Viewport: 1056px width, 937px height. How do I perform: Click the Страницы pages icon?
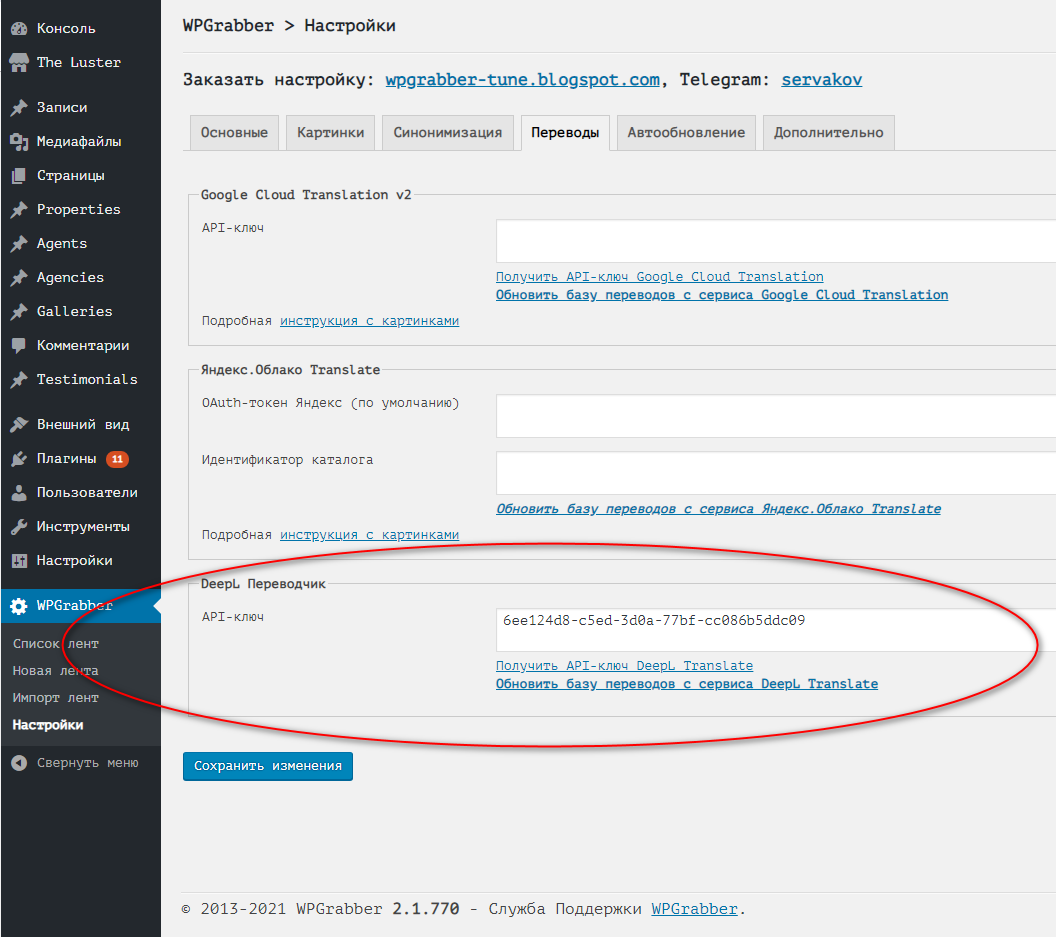coord(19,176)
